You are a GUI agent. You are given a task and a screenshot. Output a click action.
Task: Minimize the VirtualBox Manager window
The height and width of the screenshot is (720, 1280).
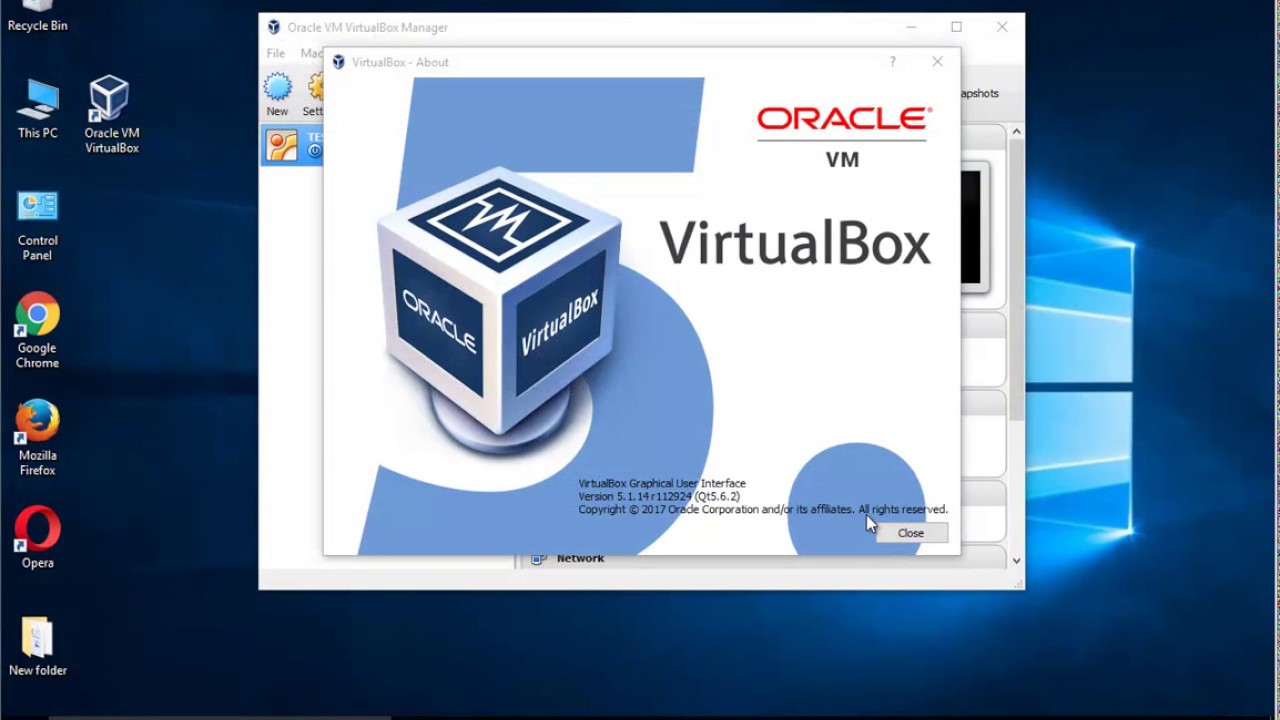click(911, 27)
